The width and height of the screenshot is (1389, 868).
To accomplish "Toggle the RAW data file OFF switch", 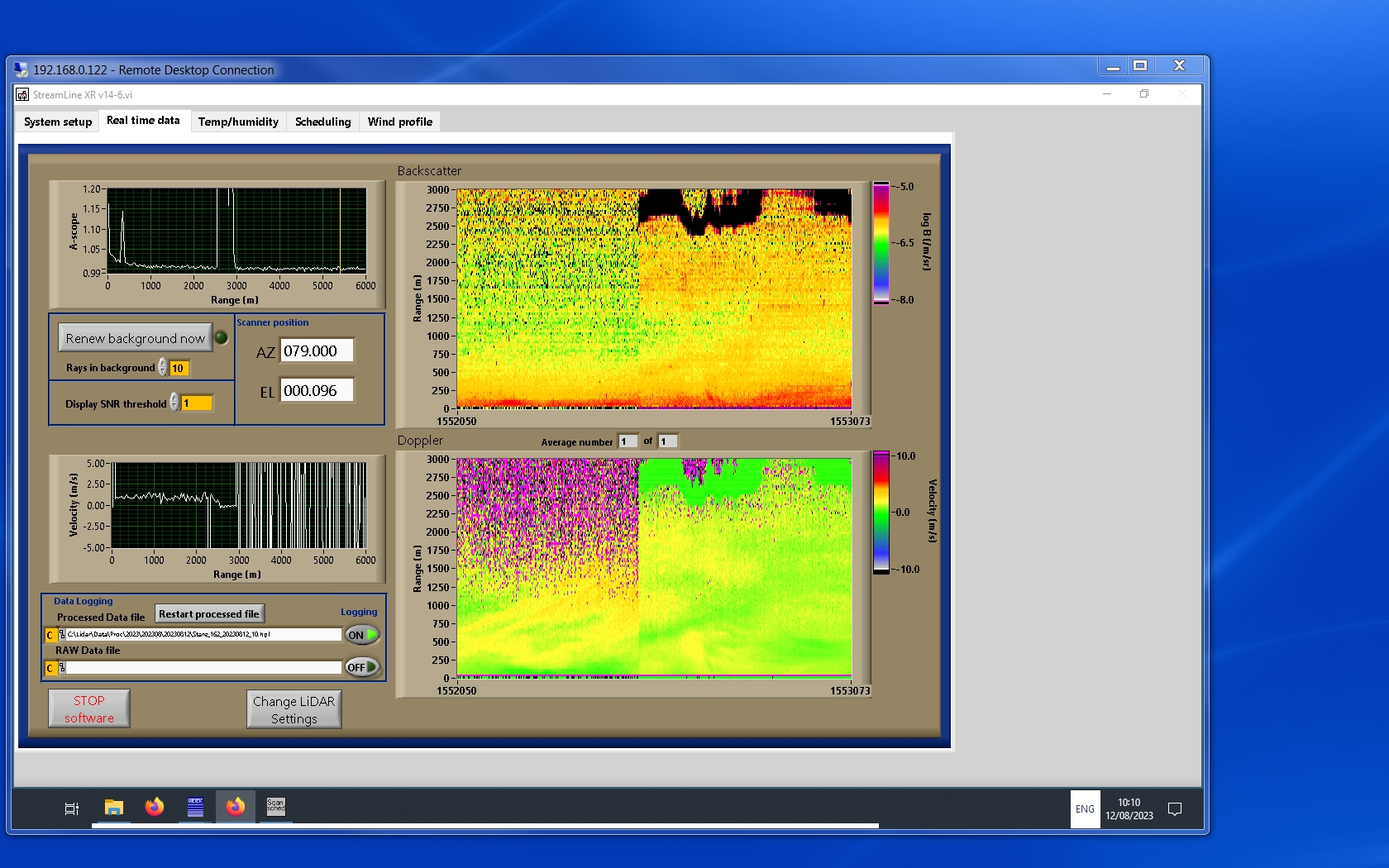I will [x=362, y=667].
